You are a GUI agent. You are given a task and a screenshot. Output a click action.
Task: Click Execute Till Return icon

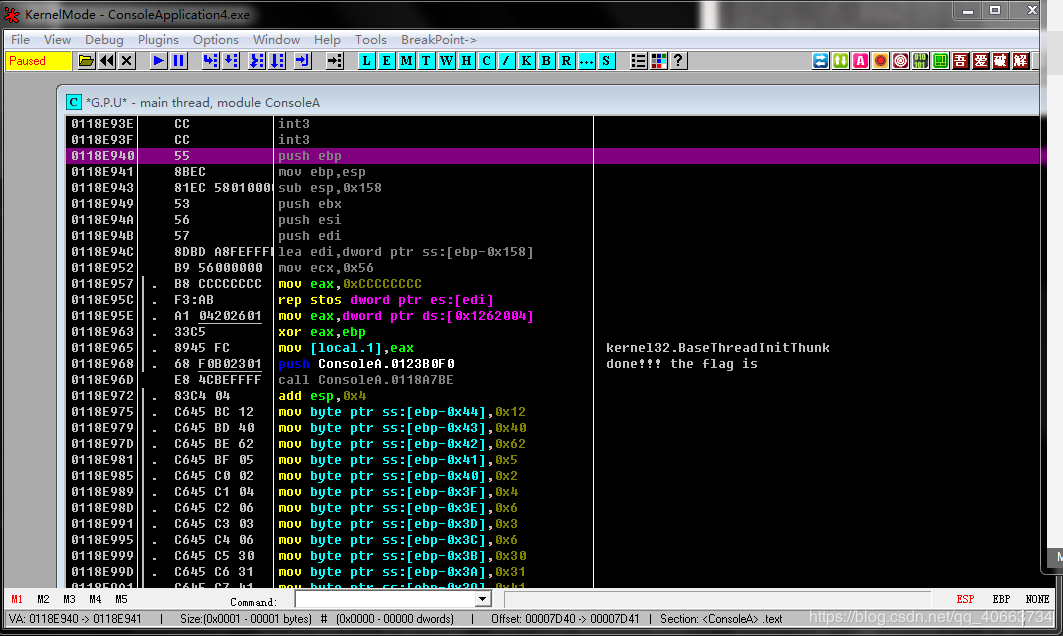coord(302,61)
